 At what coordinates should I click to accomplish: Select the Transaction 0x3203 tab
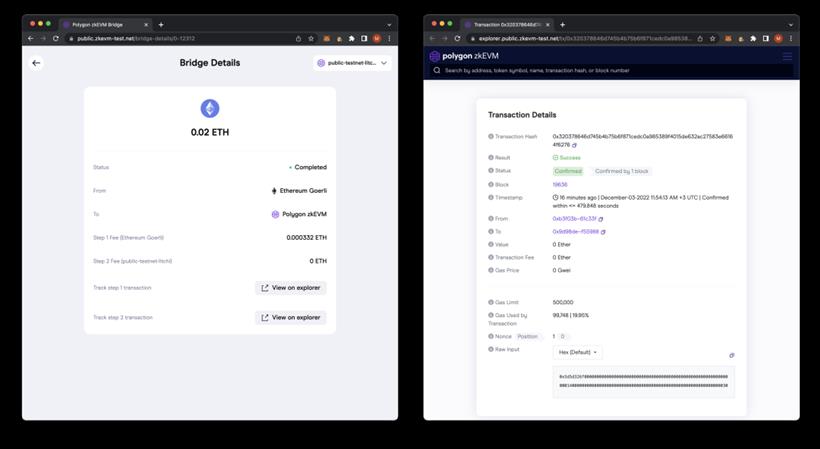(x=507, y=25)
